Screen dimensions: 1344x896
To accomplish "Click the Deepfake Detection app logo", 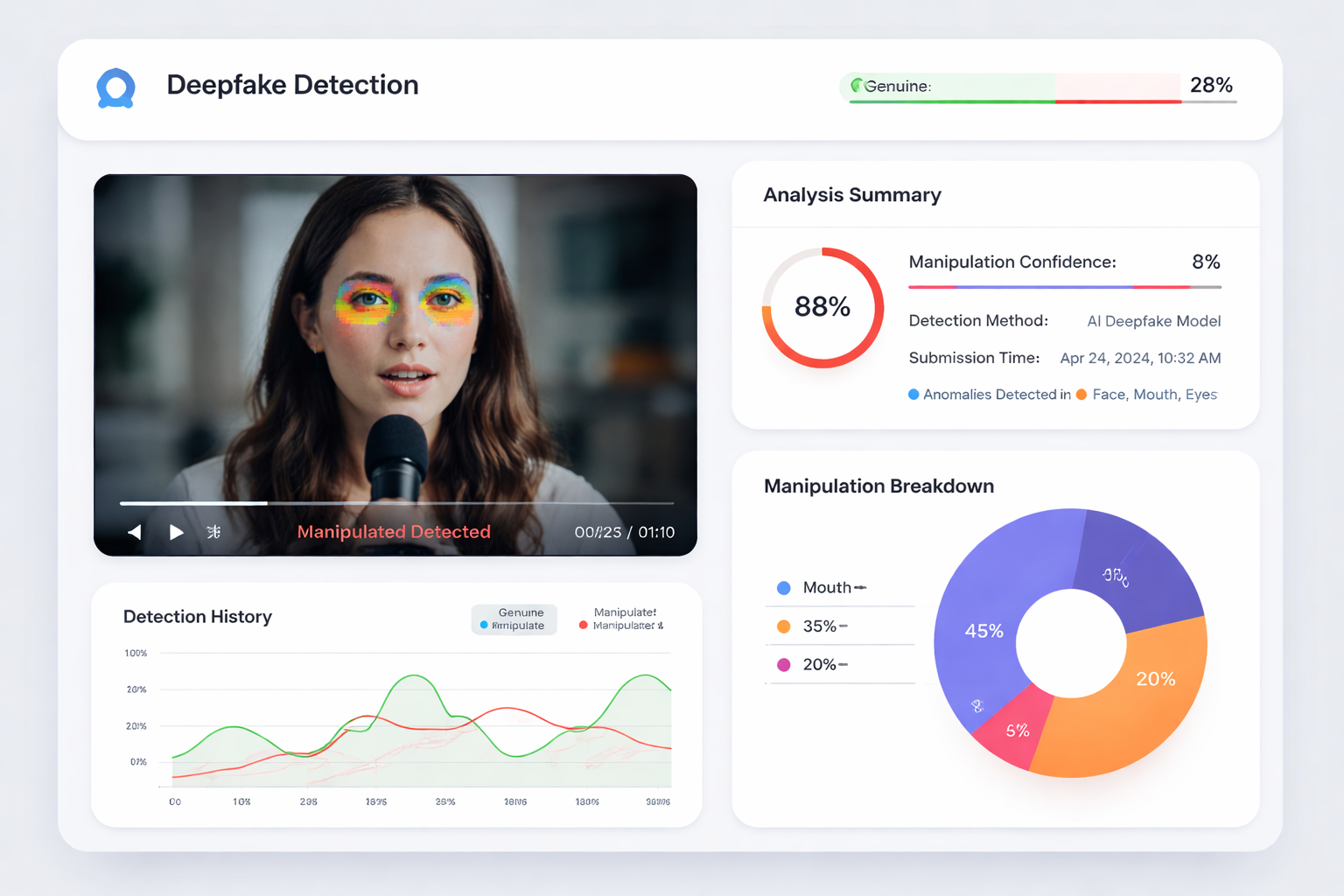I will coord(116,87).
